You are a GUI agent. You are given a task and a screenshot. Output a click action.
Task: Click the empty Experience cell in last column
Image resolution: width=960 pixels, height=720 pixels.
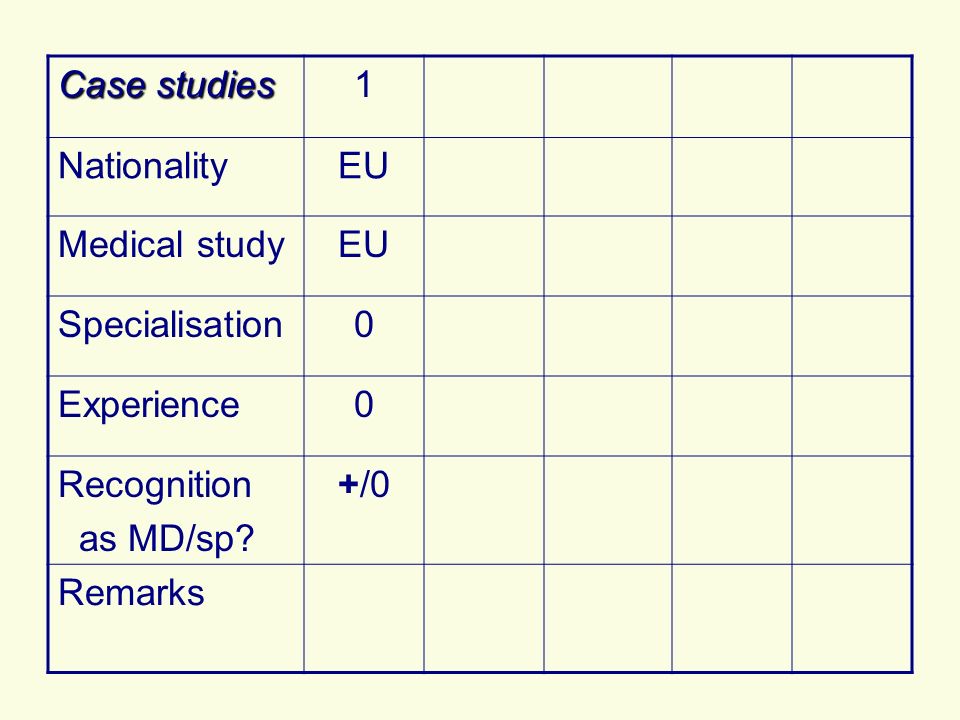(852, 416)
